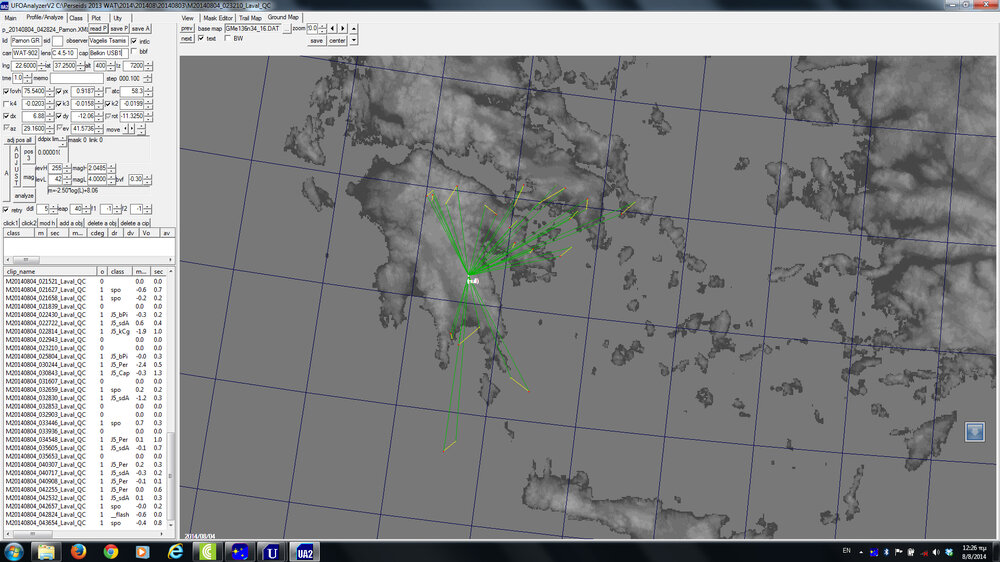Open Internet Explorer taskbar icon
Screen dimensions: 1000x562
tap(176, 551)
